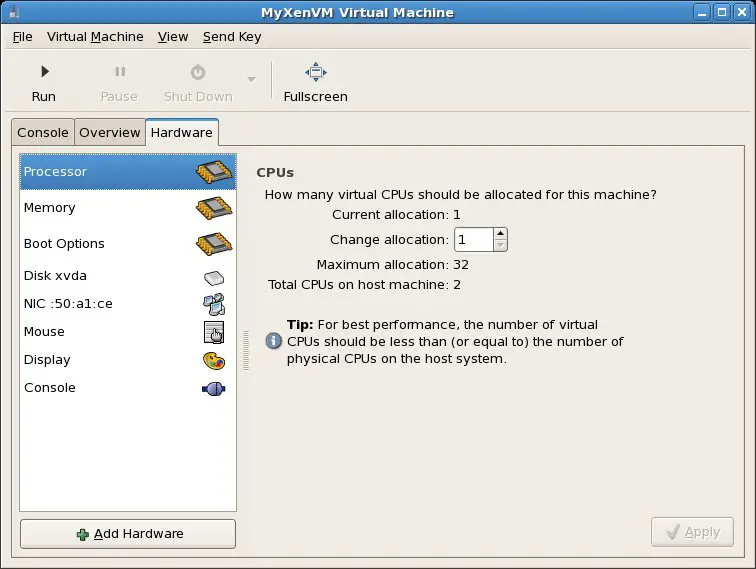Select the Hardware tab
This screenshot has width=756, height=569.
click(182, 132)
